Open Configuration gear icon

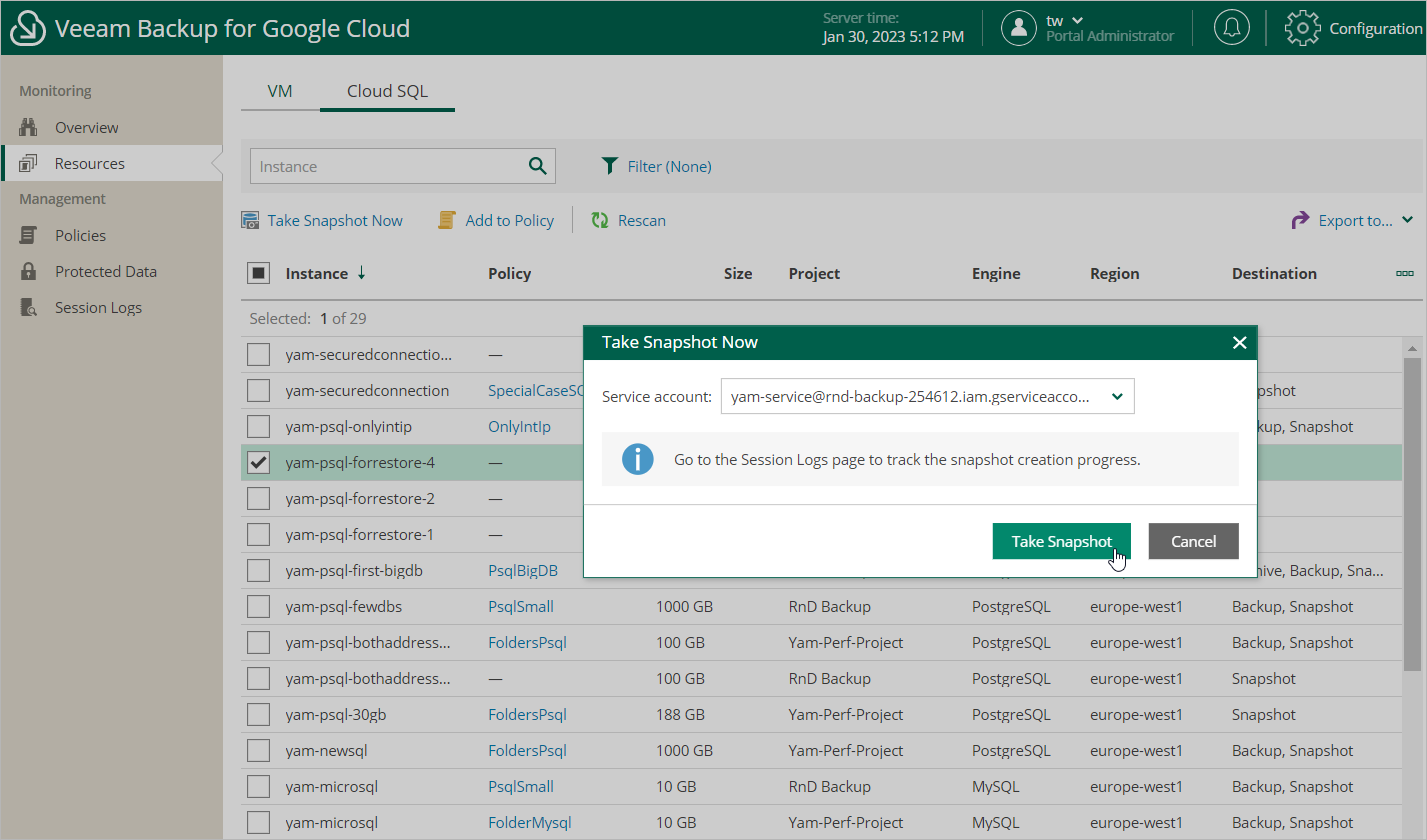click(x=1302, y=28)
